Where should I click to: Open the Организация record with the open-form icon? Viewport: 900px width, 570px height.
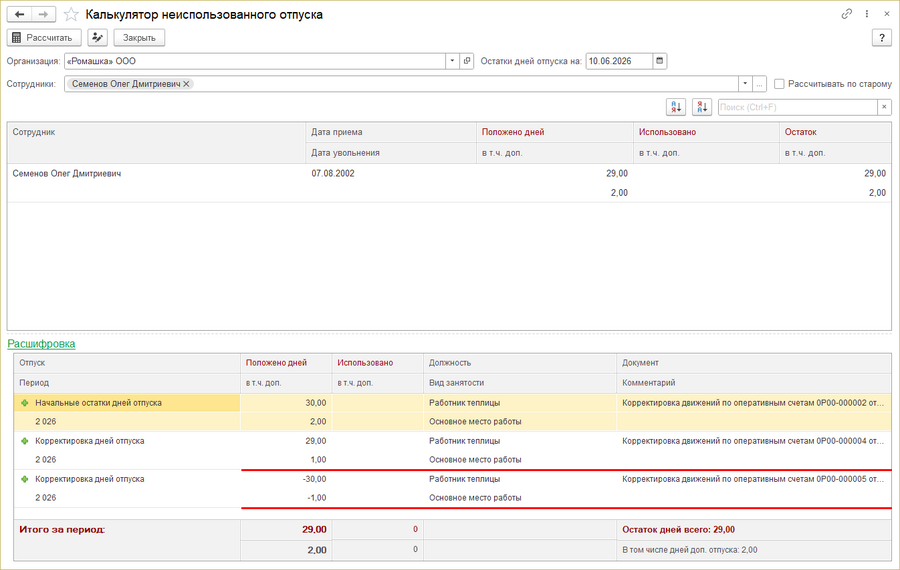(467, 61)
